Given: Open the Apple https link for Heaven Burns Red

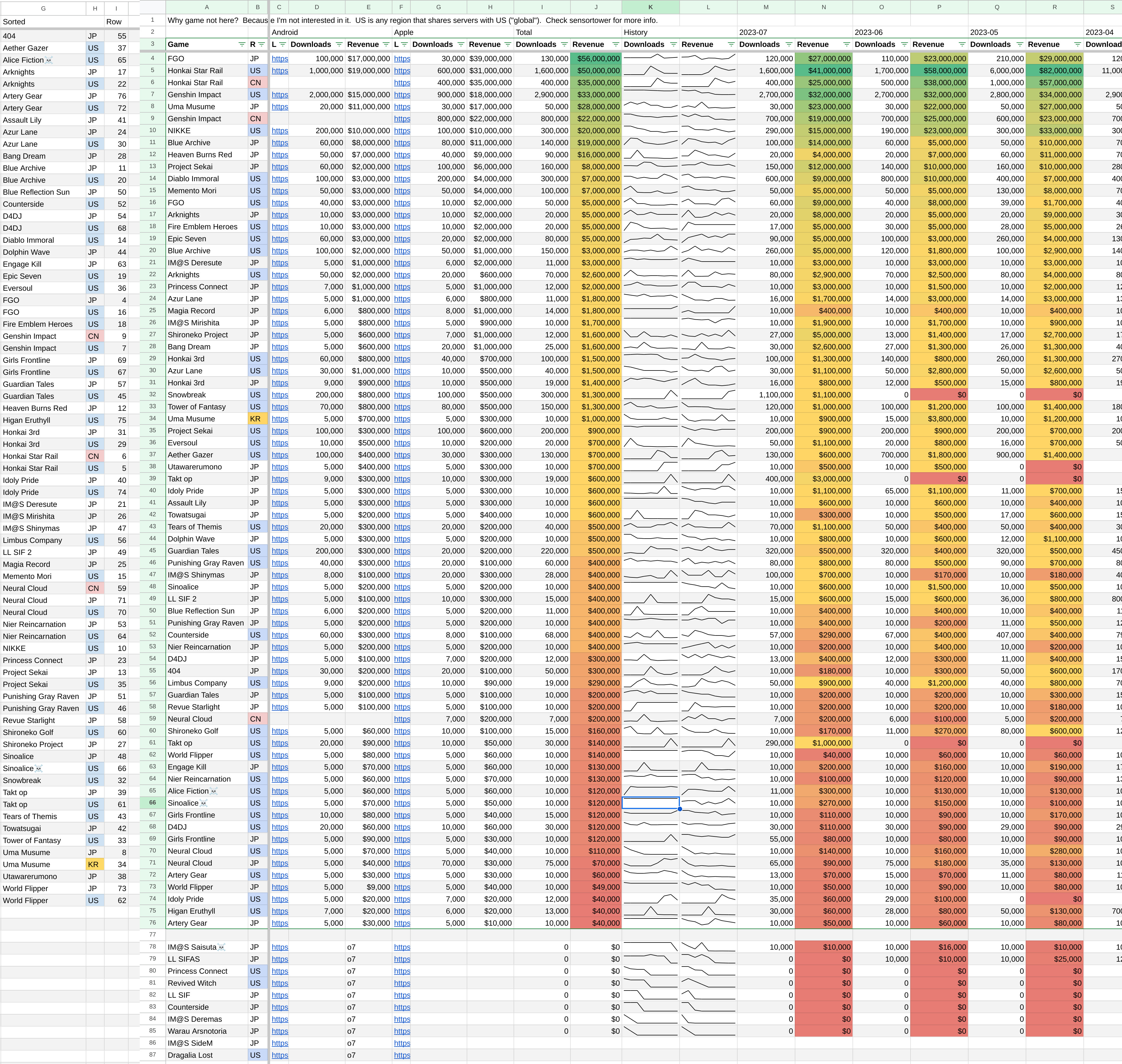Looking at the screenshot, I should coord(402,155).
